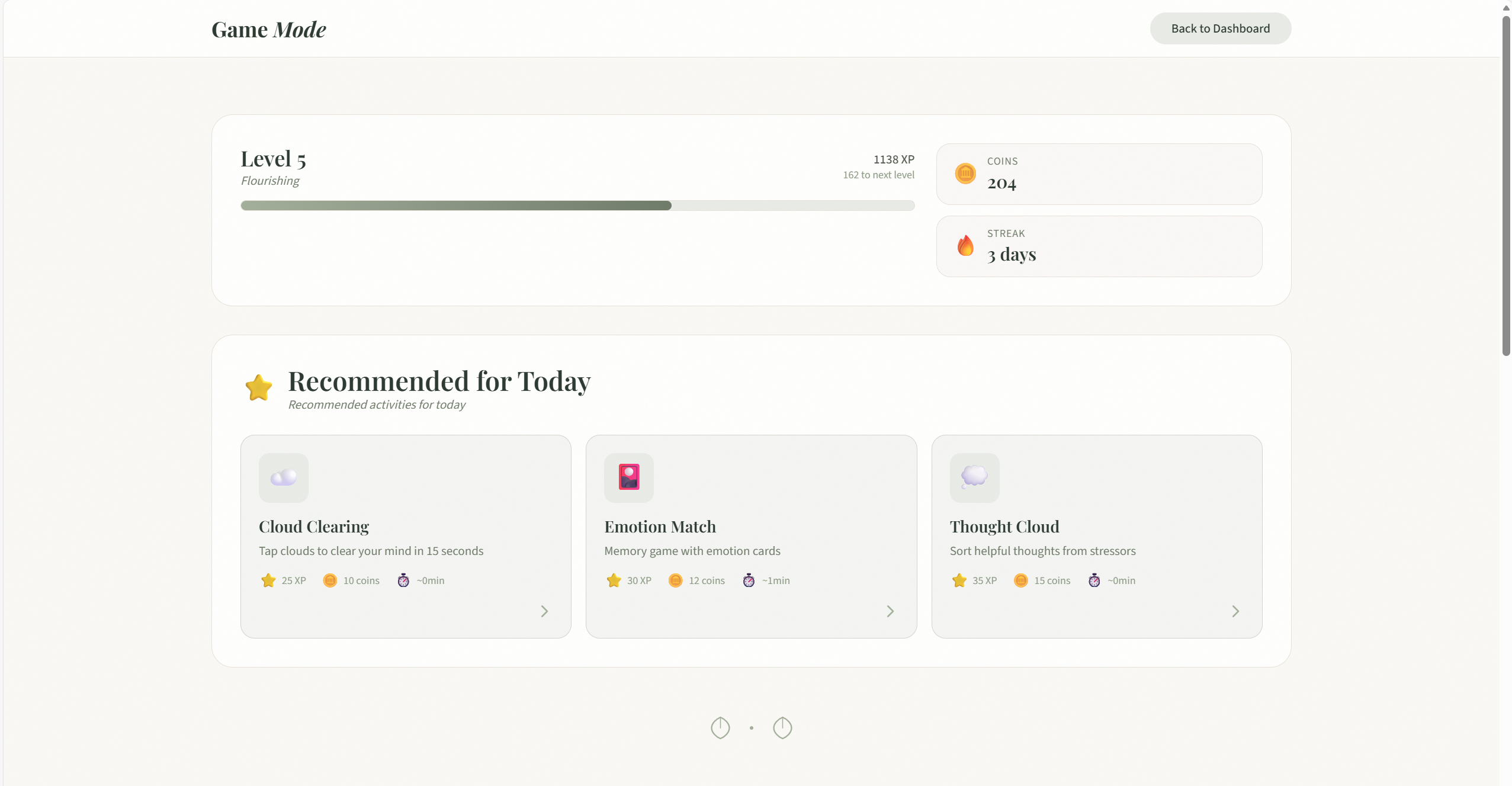This screenshot has width=1512, height=786.
Task: Click the page's vertical scrollbar thumb
Action: pos(1506,187)
